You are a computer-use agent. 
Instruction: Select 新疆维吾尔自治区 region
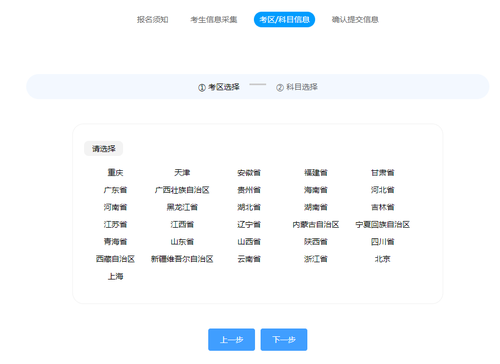(x=182, y=259)
